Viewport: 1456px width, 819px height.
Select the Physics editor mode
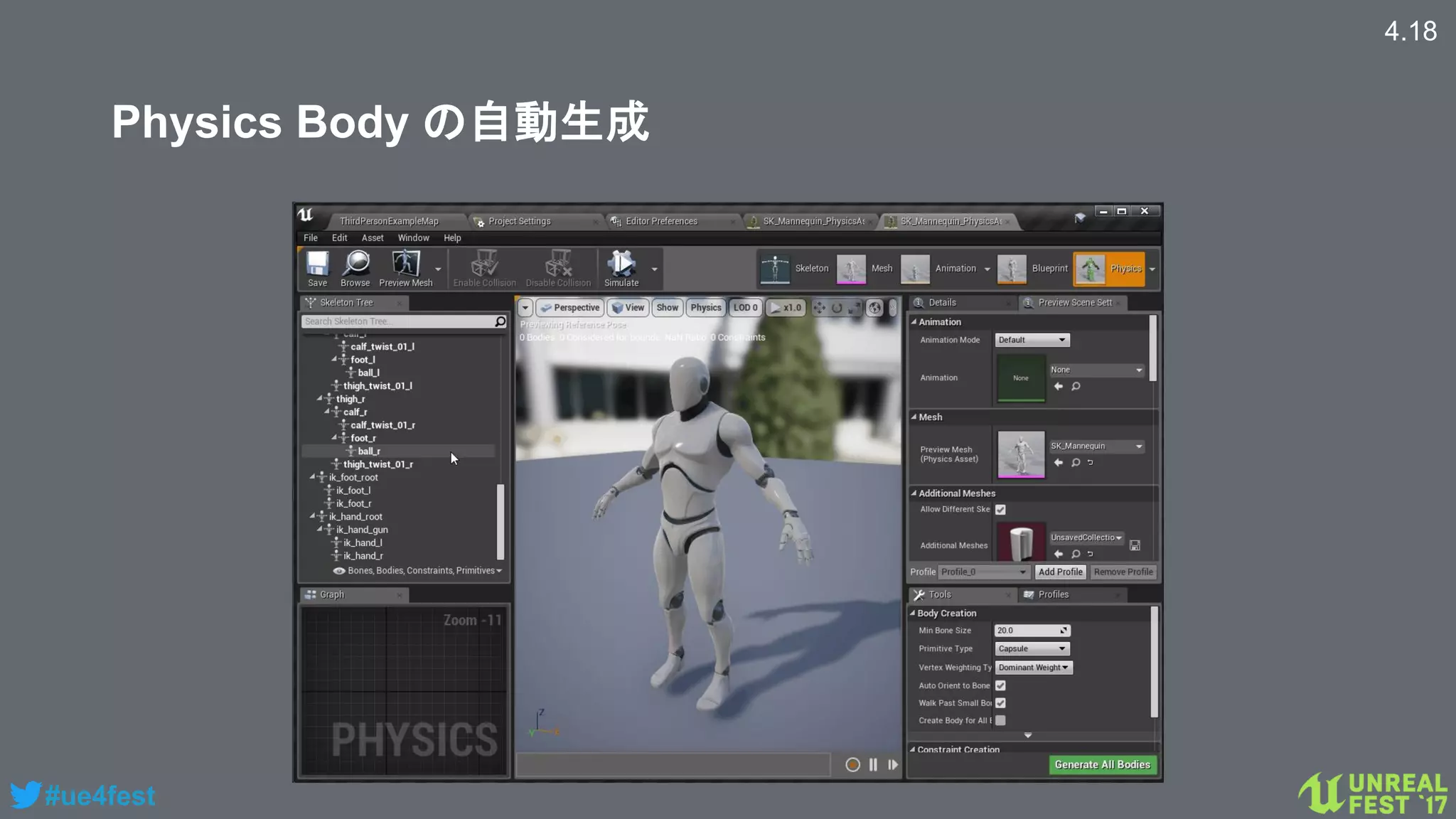tap(1109, 269)
